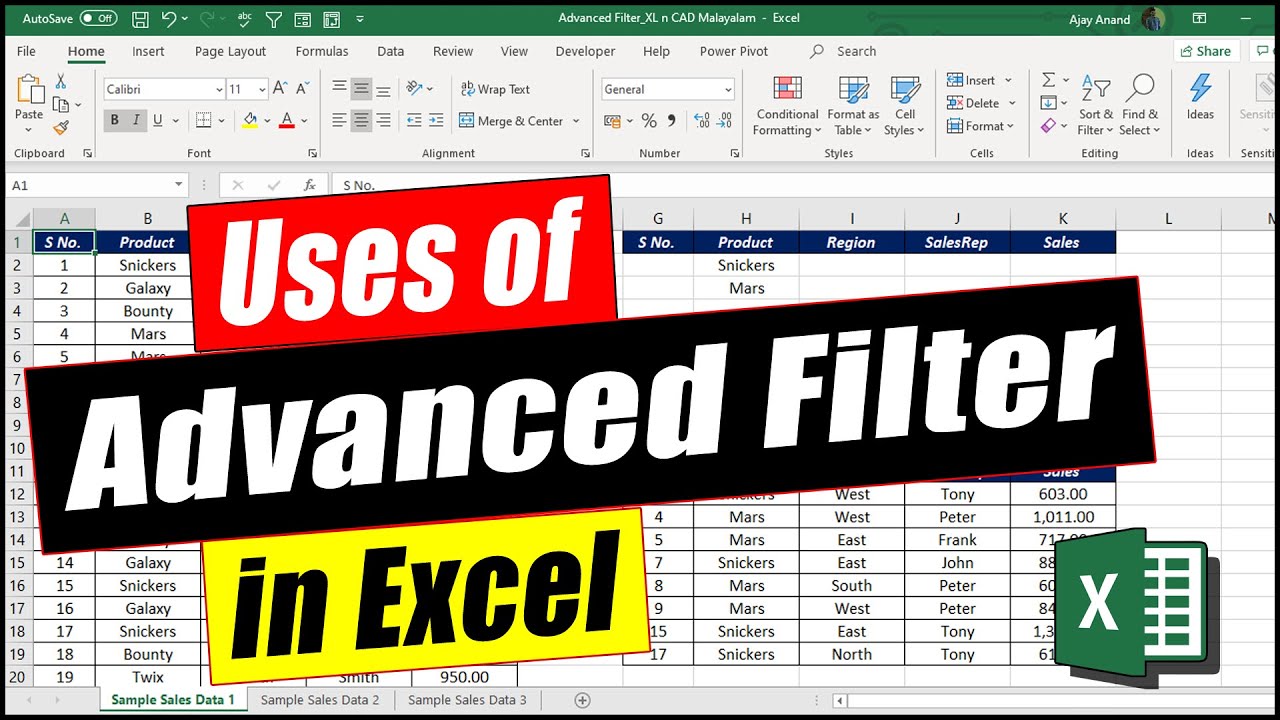Click the filter funnel in quick access toolbar
1280x720 pixels.
click(x=274, y=19)
